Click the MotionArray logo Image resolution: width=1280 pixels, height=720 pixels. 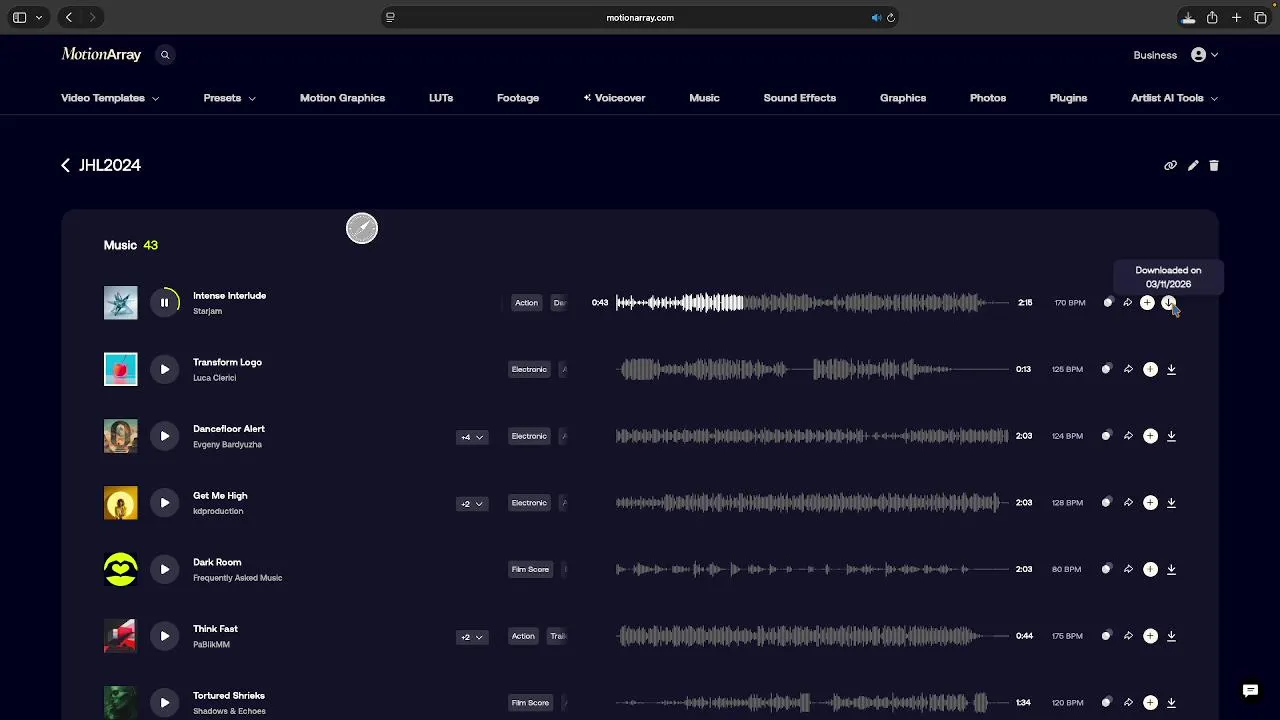pos(101,55)
